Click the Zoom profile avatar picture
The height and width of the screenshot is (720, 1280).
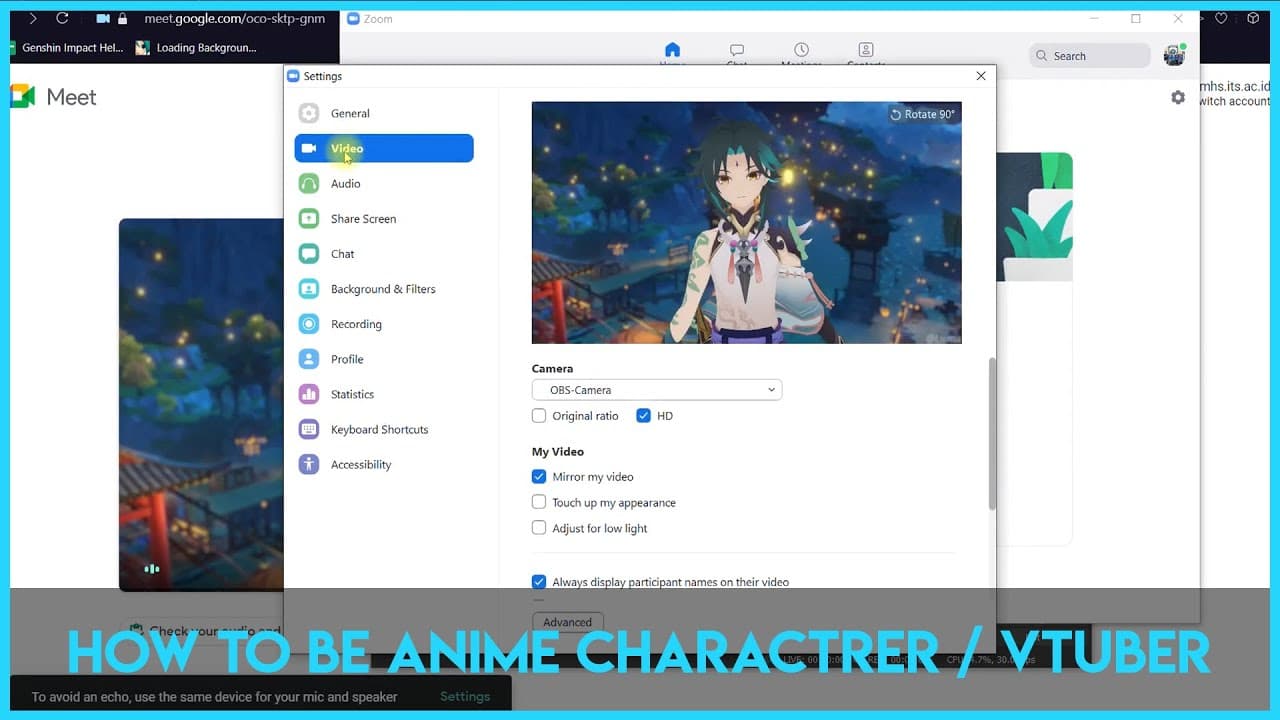(1174, 56)
